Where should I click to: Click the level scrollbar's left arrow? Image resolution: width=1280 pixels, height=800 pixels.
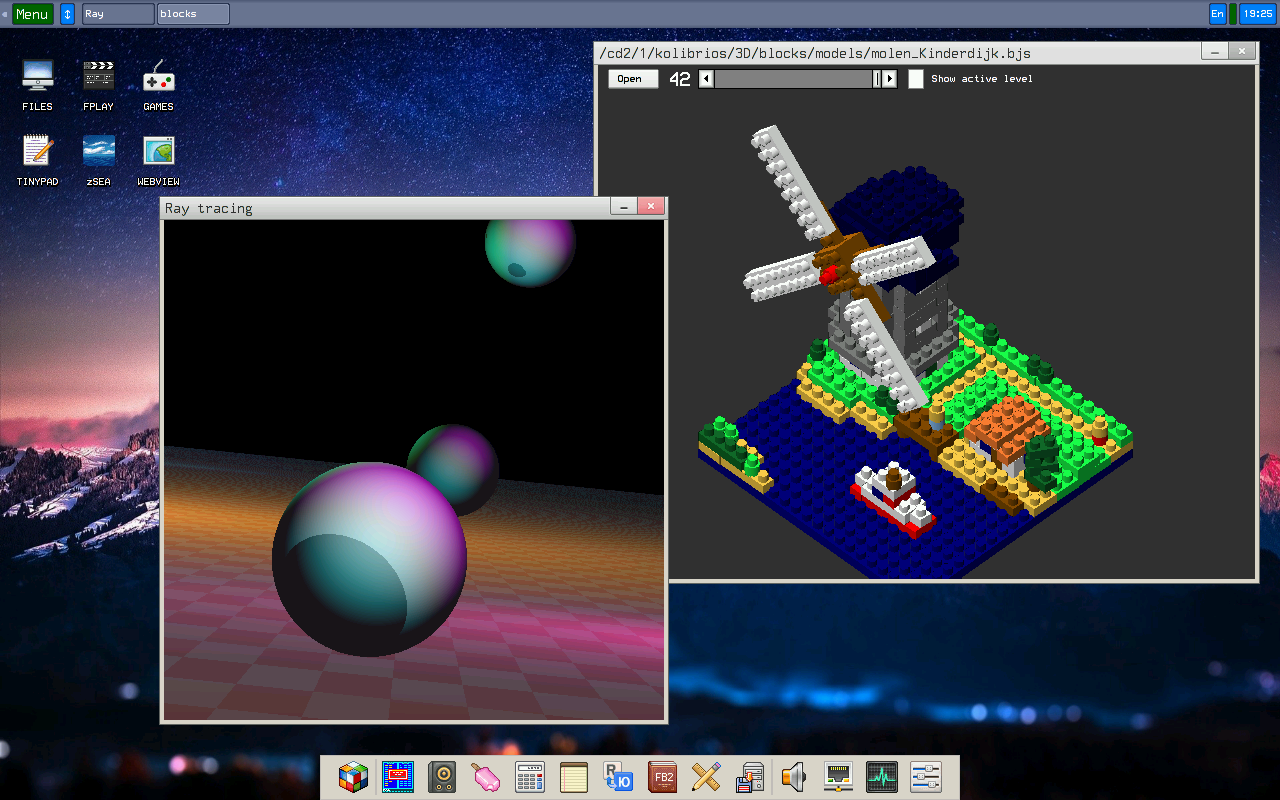(706, 79)
